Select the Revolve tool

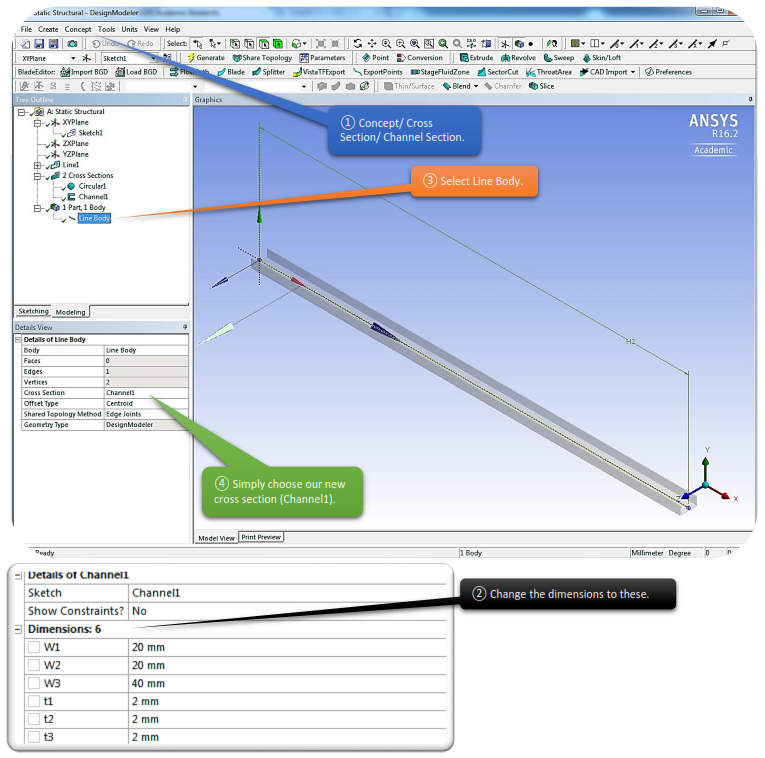519,58
